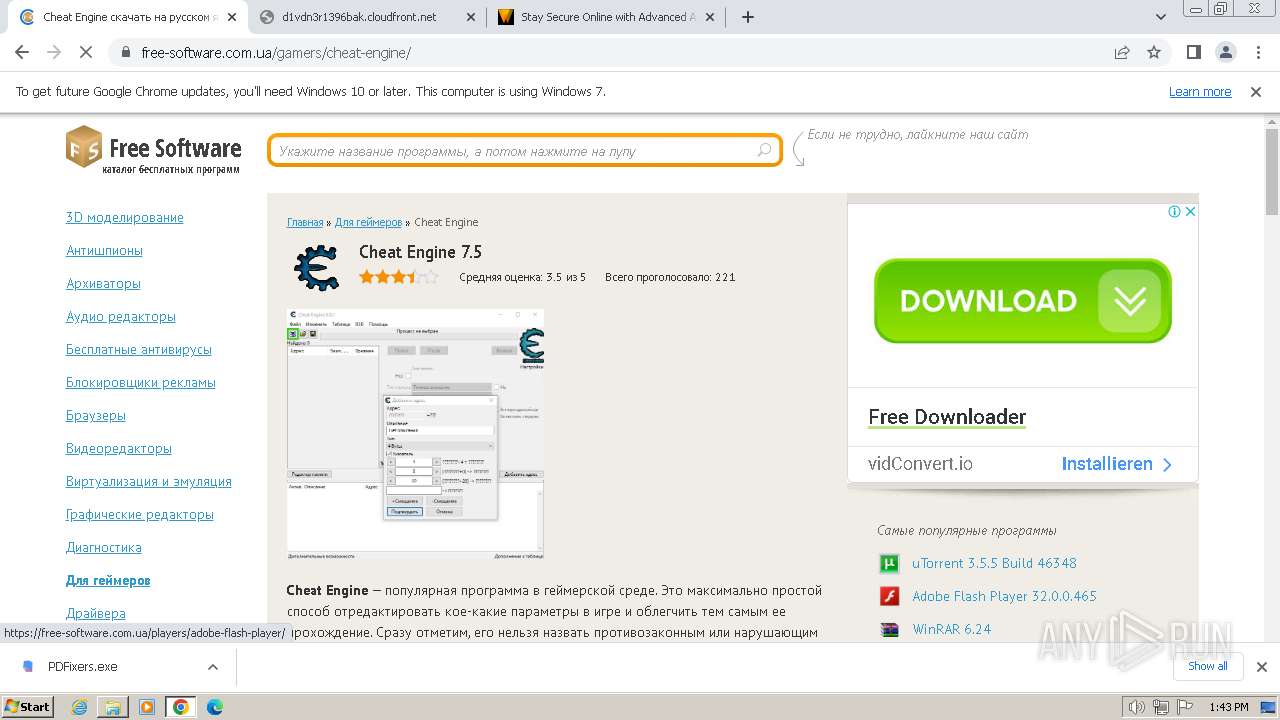
Task: Open the uTorrent 3.5.5 Build 46348 link
Action: (x=994, y=563)
